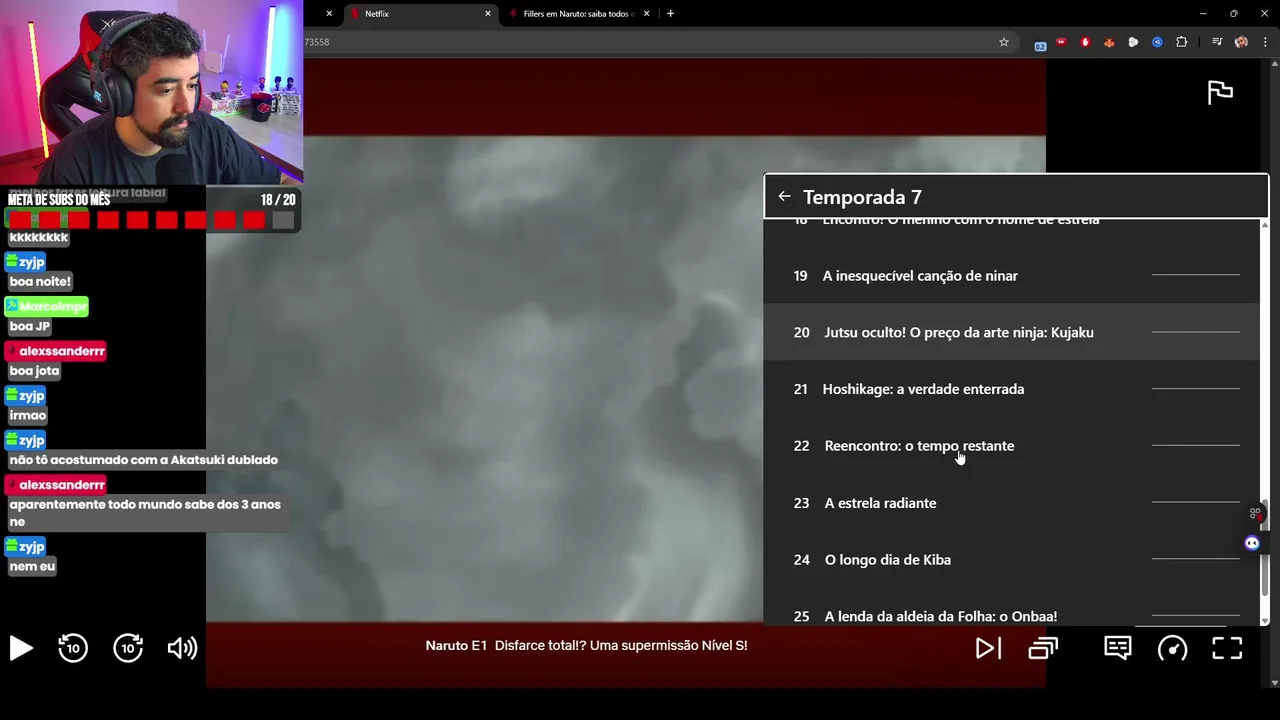Image resolution: width=1280 pixels, height=720 pixels.
Task: Open episode 25 A lenda da aldeia da Folha
Action: point(1011,612)
